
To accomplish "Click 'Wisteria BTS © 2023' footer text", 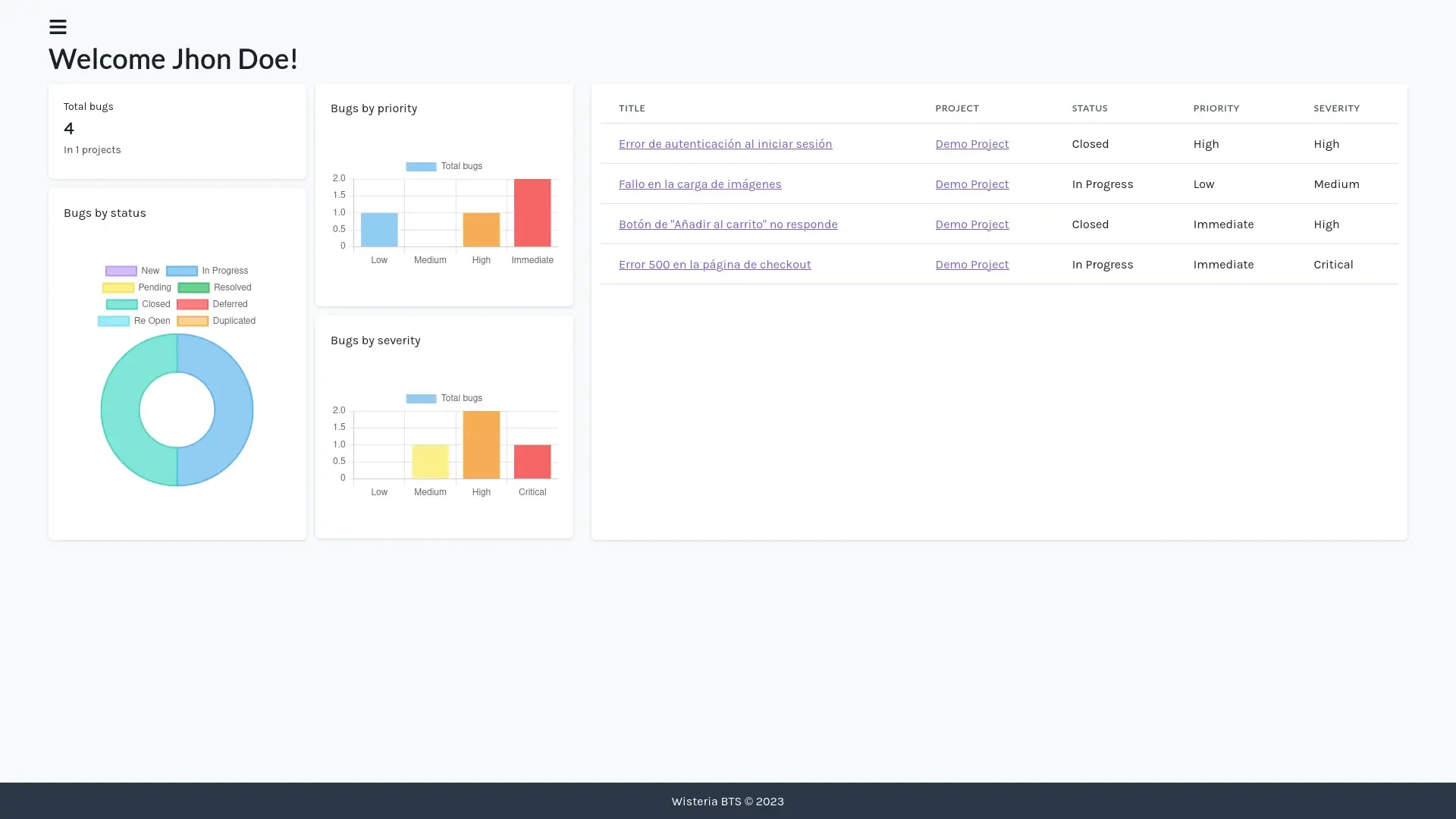I will [x=728, y=802].
